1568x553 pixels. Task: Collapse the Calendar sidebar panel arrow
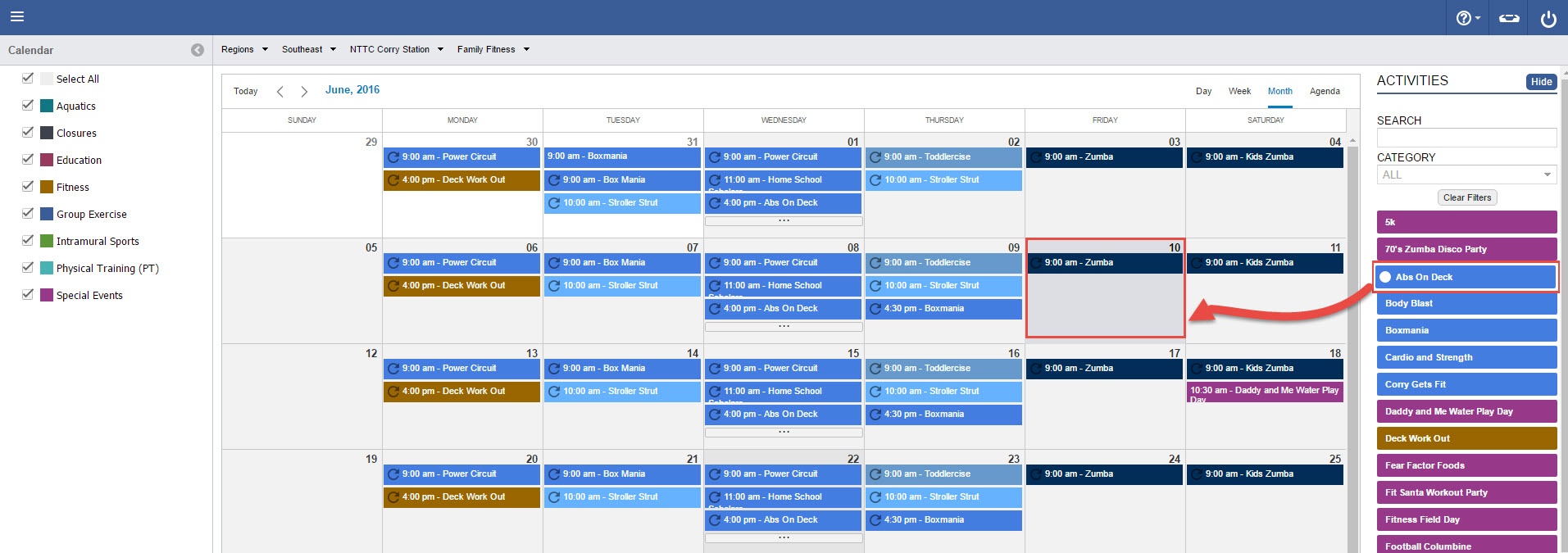198,50
